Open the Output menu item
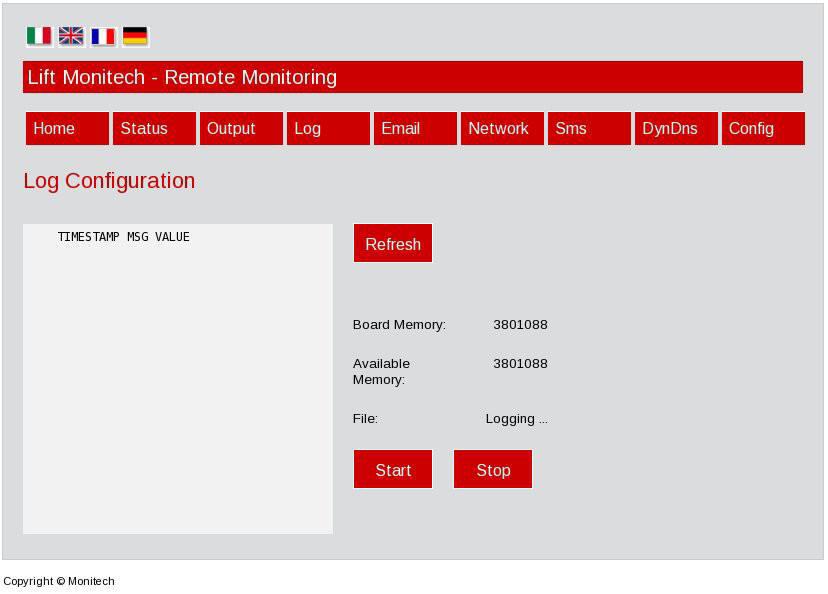 pyautogui.click(x=241, y=128)
